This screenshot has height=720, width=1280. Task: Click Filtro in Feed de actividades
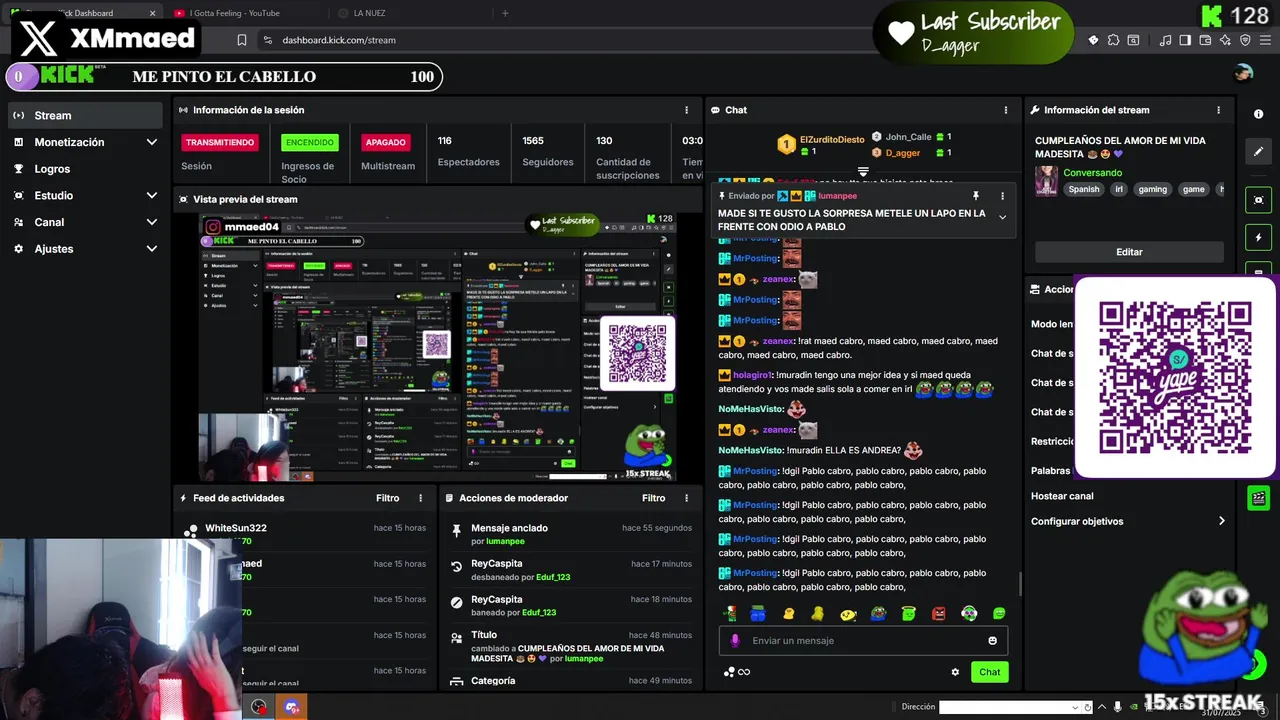[387, 498]
